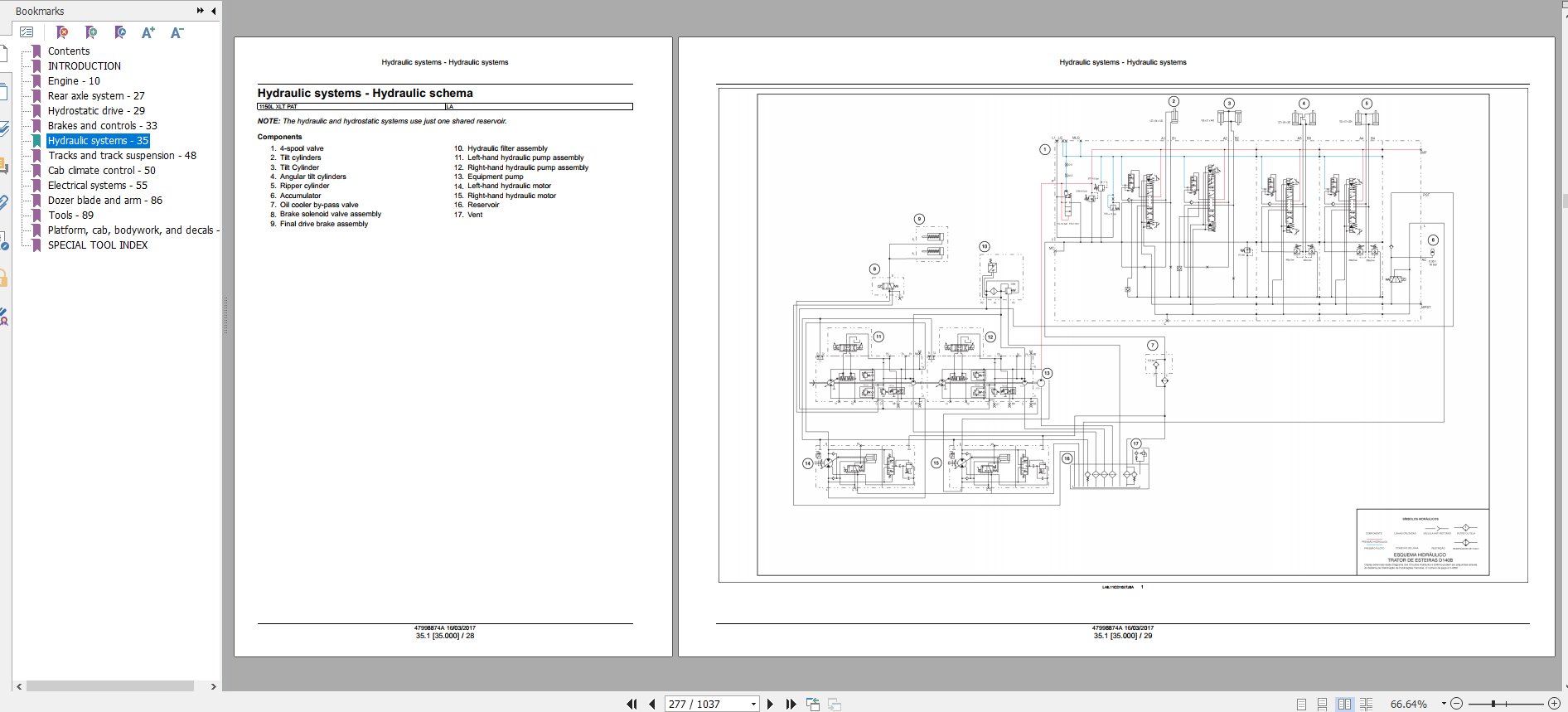Click the zoom in plus button
Screen dimensions: 1568x712
tap(1554, 704)
